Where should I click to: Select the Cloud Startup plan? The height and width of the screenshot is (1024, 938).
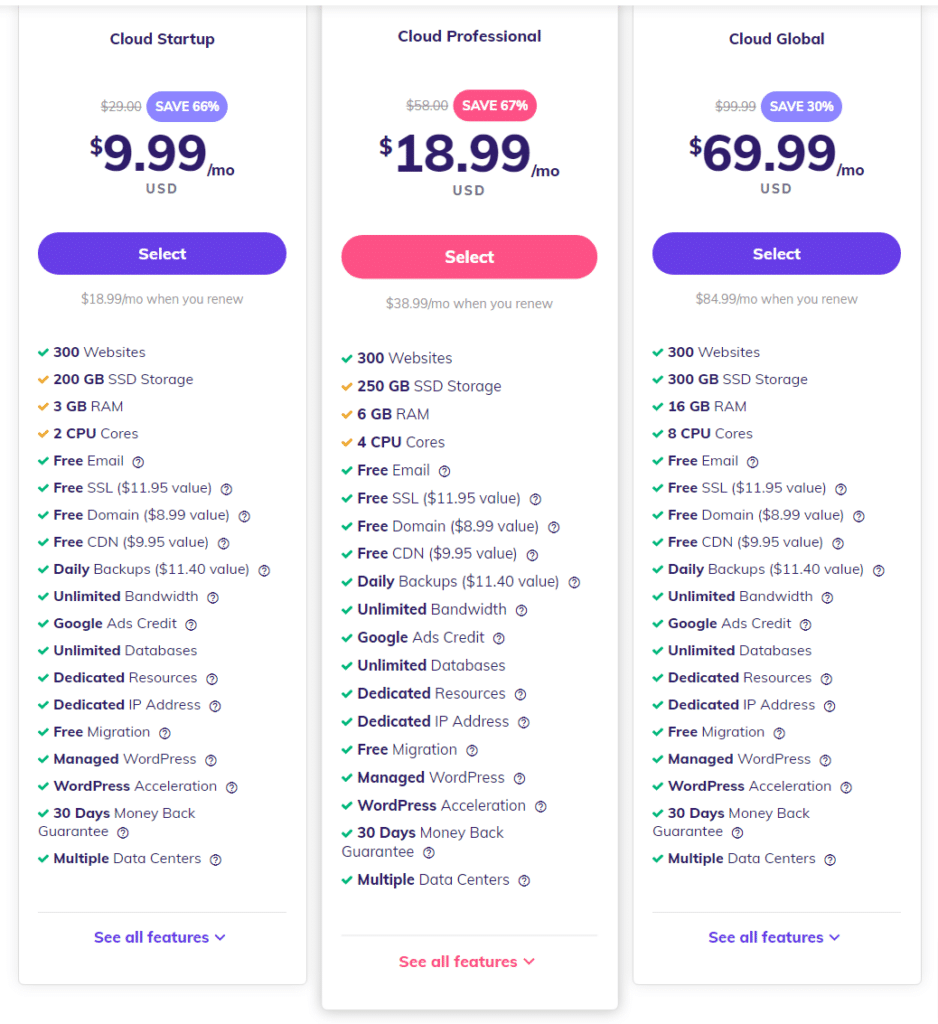pos(161,253)
